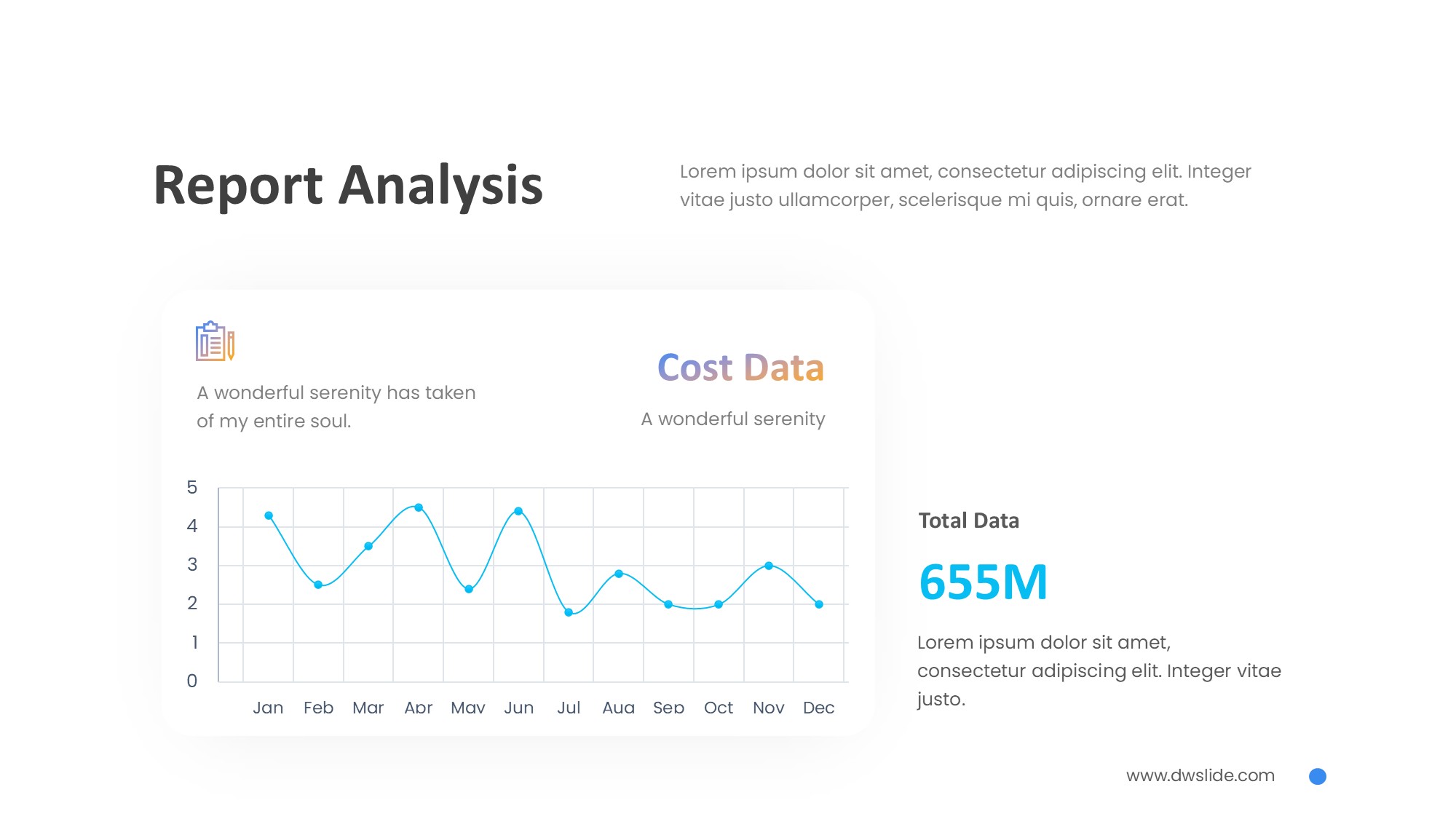
Task: Click the Jul lowest data point
Action: (x=569, y=612)
